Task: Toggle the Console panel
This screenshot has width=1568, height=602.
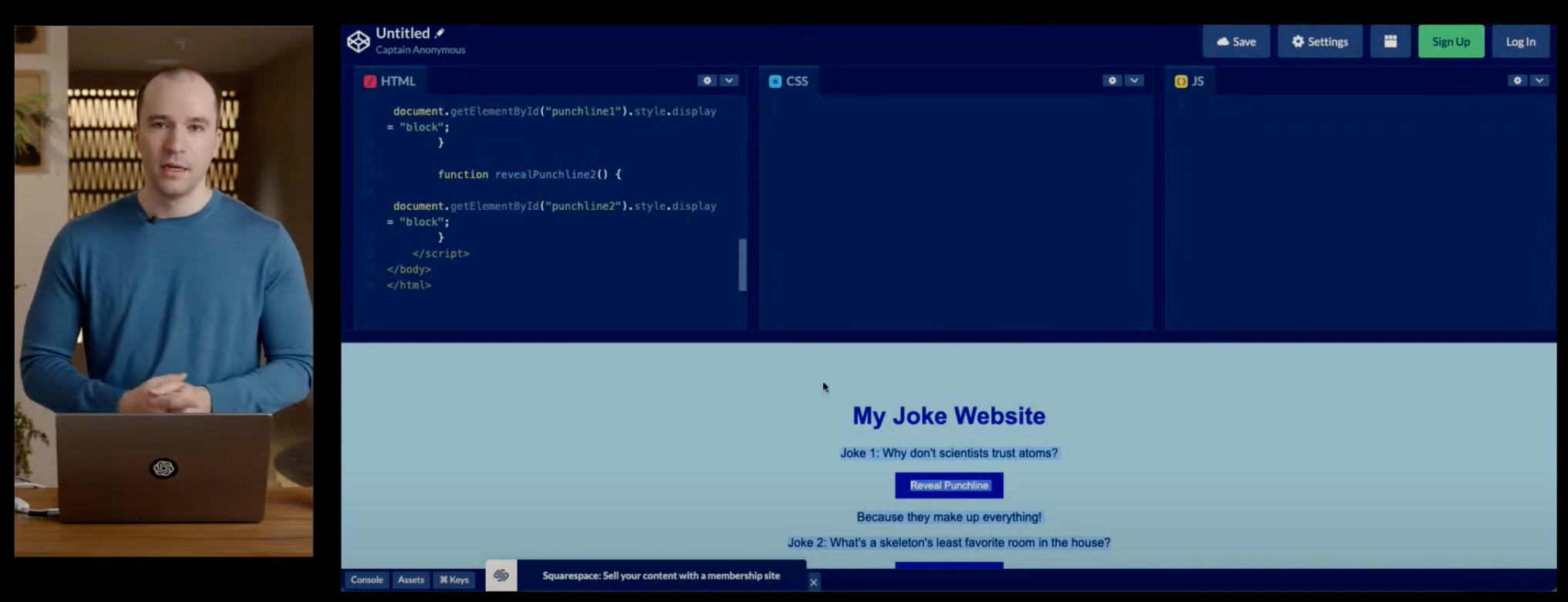Action: pyautogui.click(x=366, y=580)
